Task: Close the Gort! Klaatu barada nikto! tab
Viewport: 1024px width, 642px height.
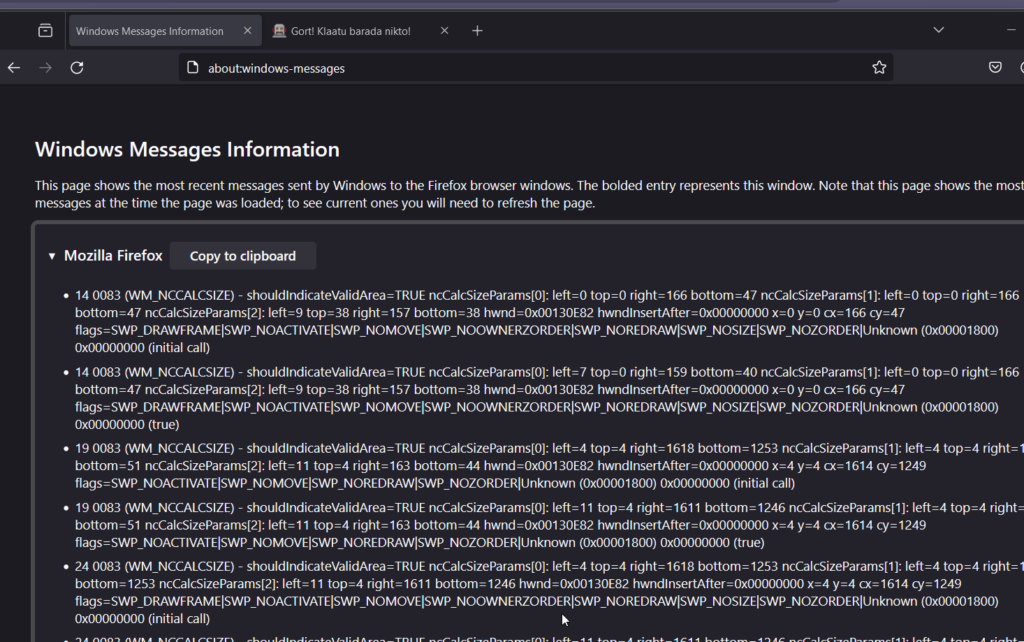Action: click(445, 31)
